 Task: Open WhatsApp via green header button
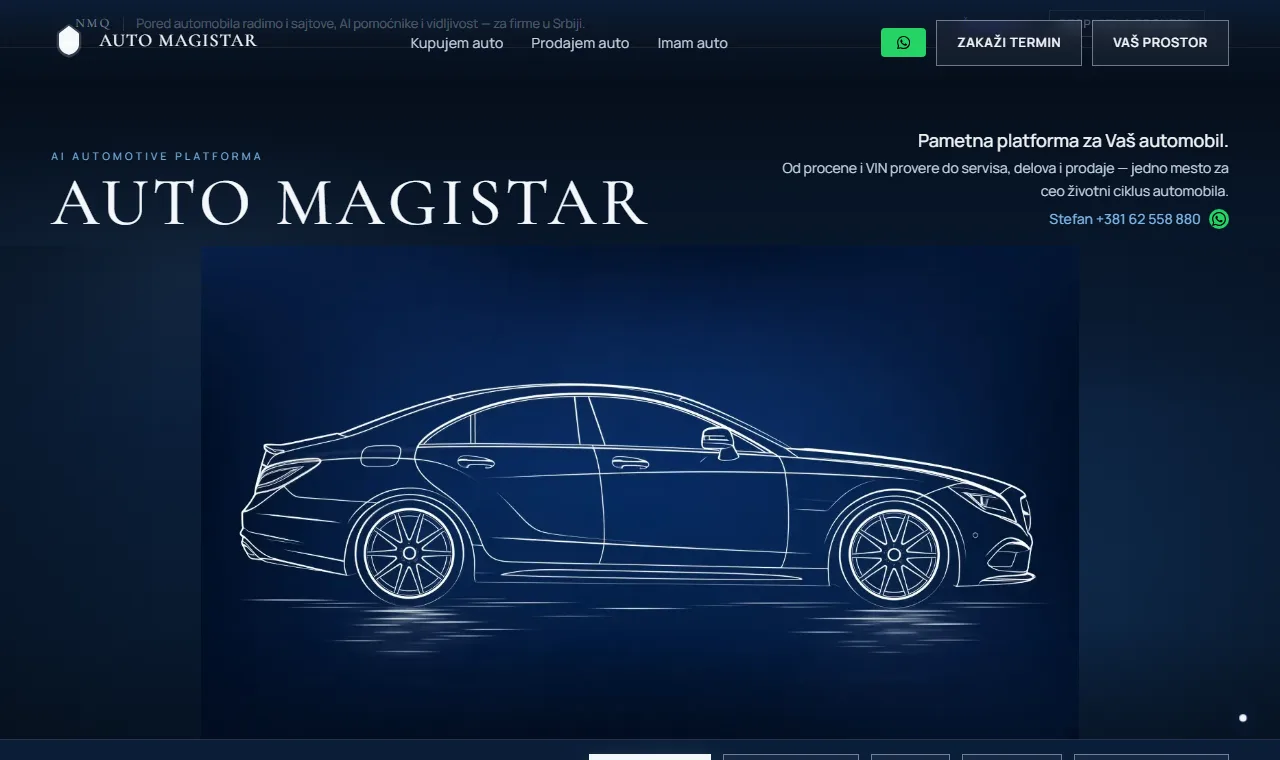coord(903,43)
